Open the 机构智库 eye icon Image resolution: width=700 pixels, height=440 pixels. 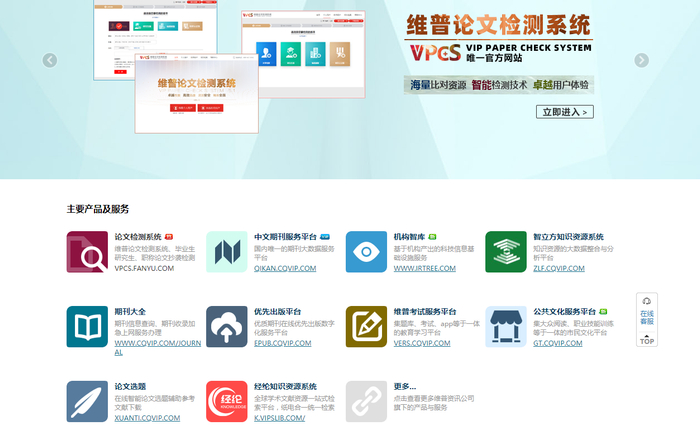366,252
